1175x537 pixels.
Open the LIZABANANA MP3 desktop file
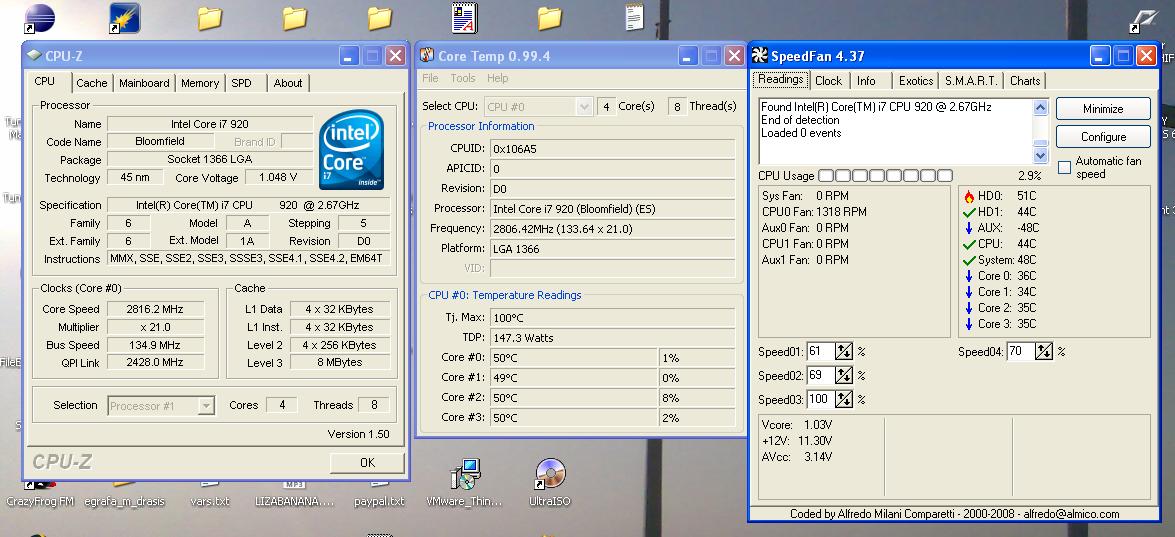[x=294, y=494]
